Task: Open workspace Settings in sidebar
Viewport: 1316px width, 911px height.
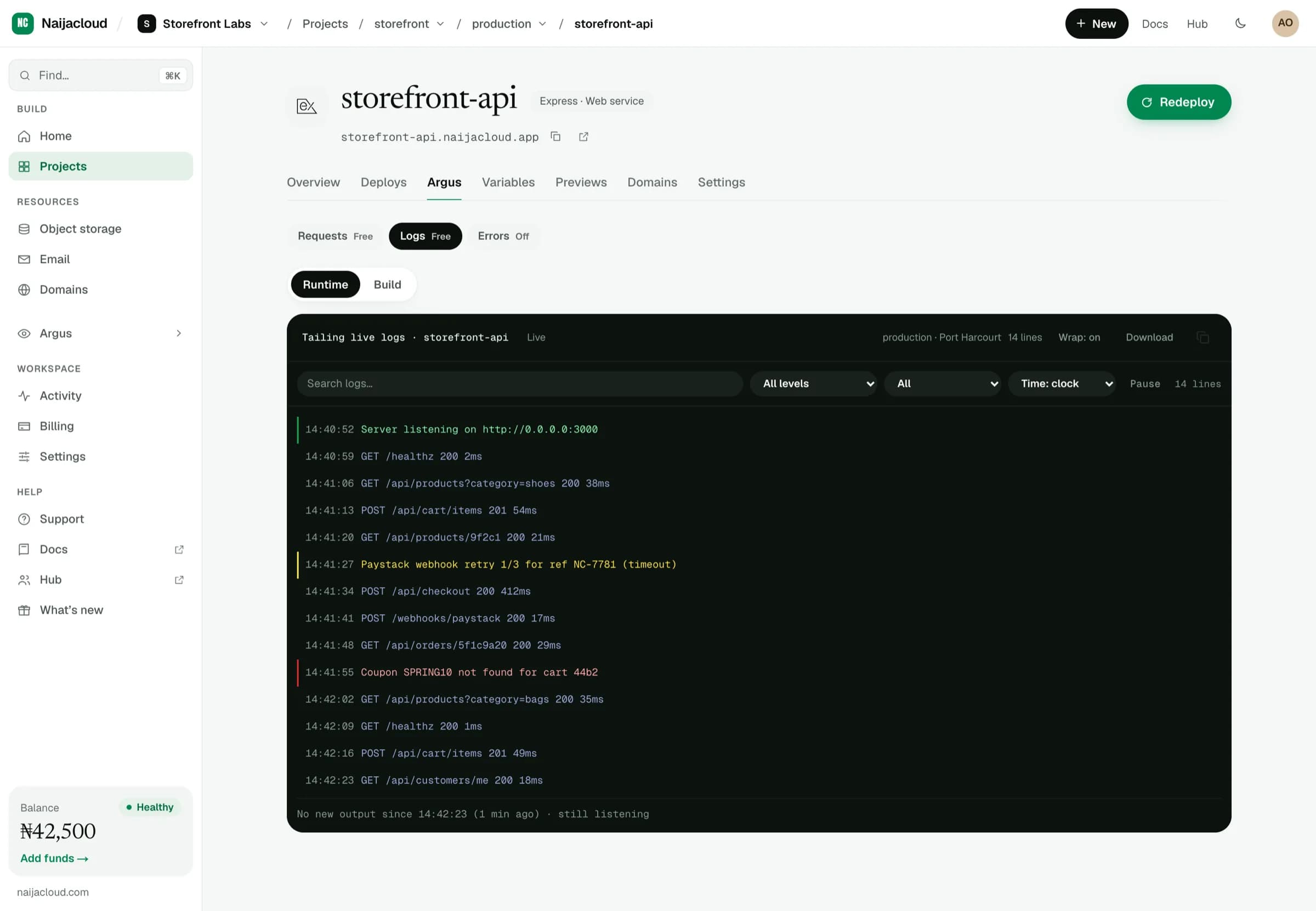Action: (x=101, y=457)
